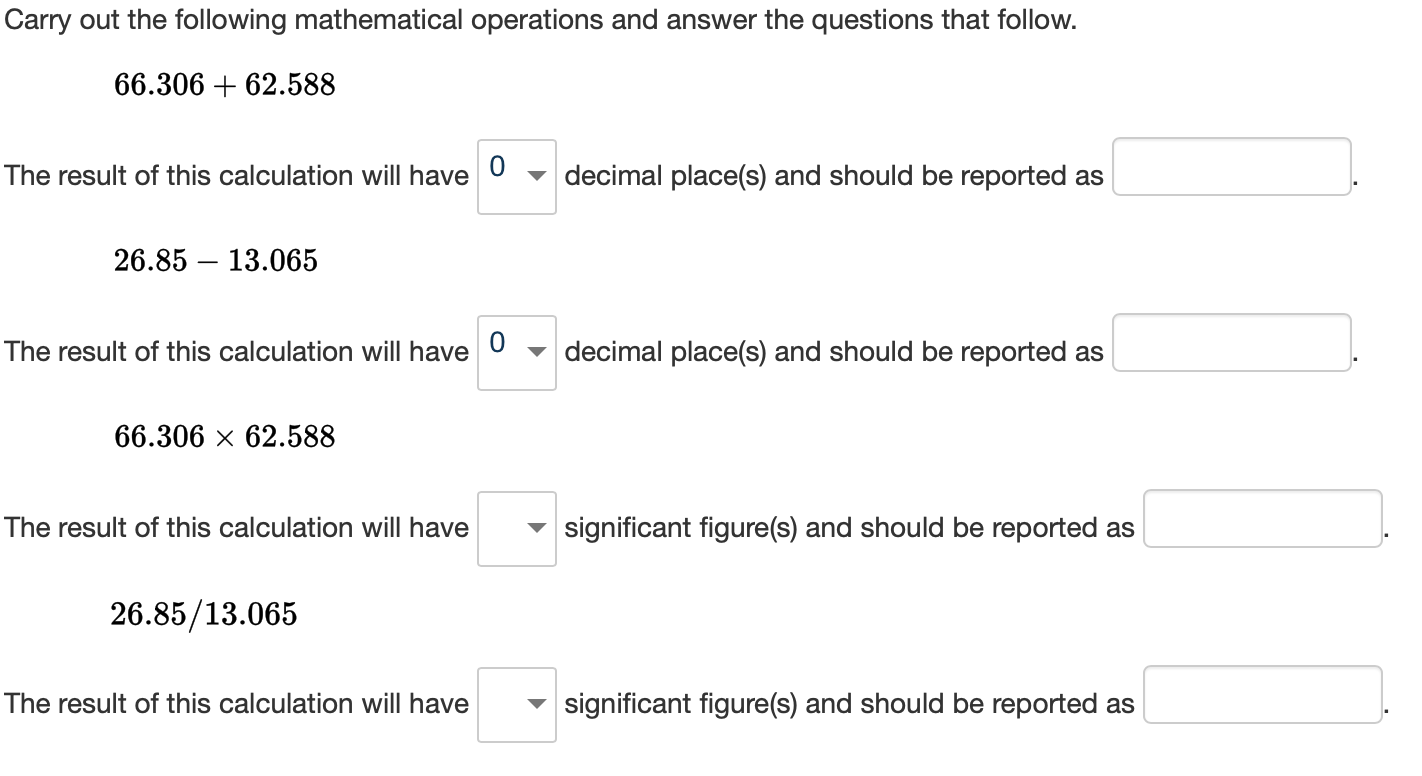Click the answer box for the subtraction result
1422x776 pixels.
coord(1230,344)
